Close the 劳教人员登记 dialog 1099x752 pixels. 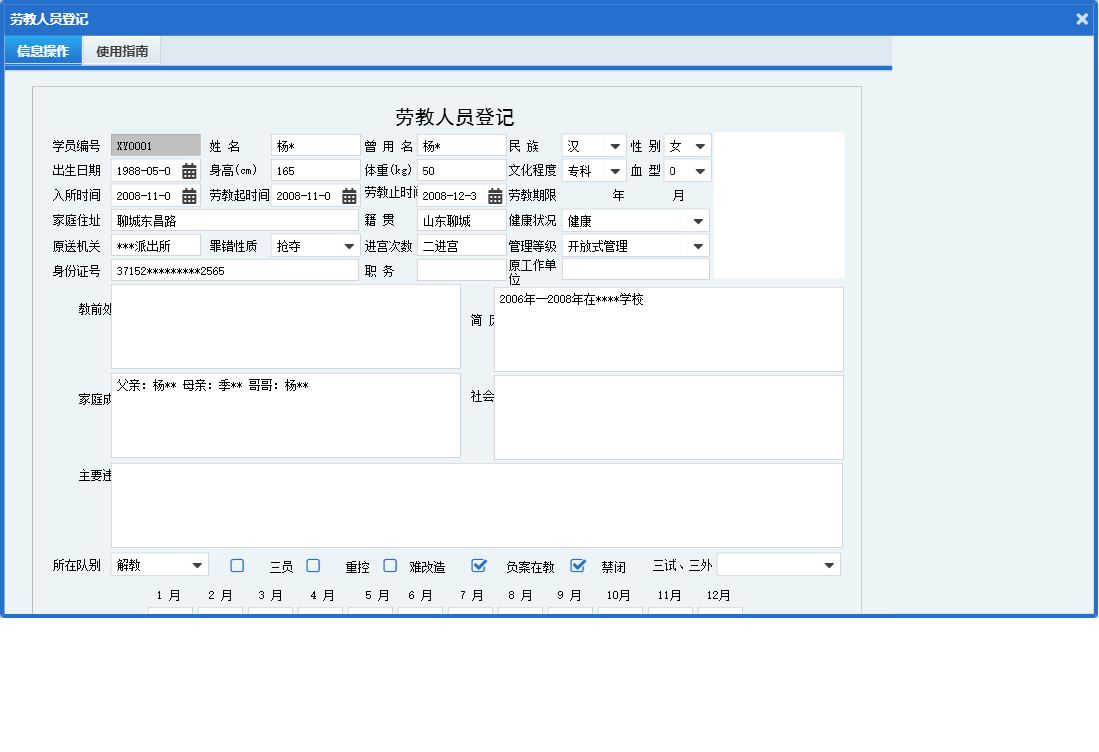click(x=1082, y=19)
